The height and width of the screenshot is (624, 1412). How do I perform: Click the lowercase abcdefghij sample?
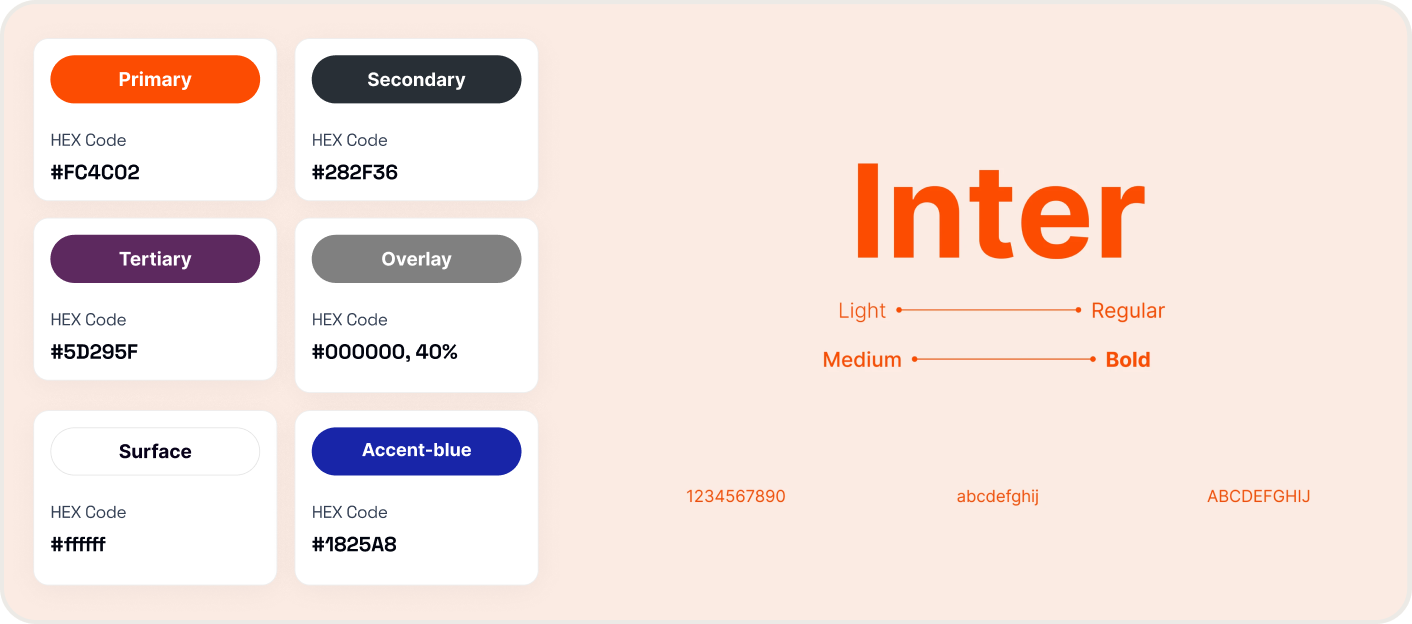point(998,496)
